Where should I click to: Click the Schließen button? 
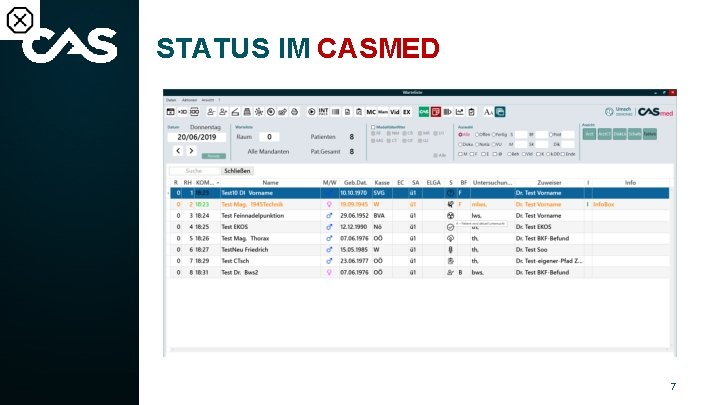237,171
